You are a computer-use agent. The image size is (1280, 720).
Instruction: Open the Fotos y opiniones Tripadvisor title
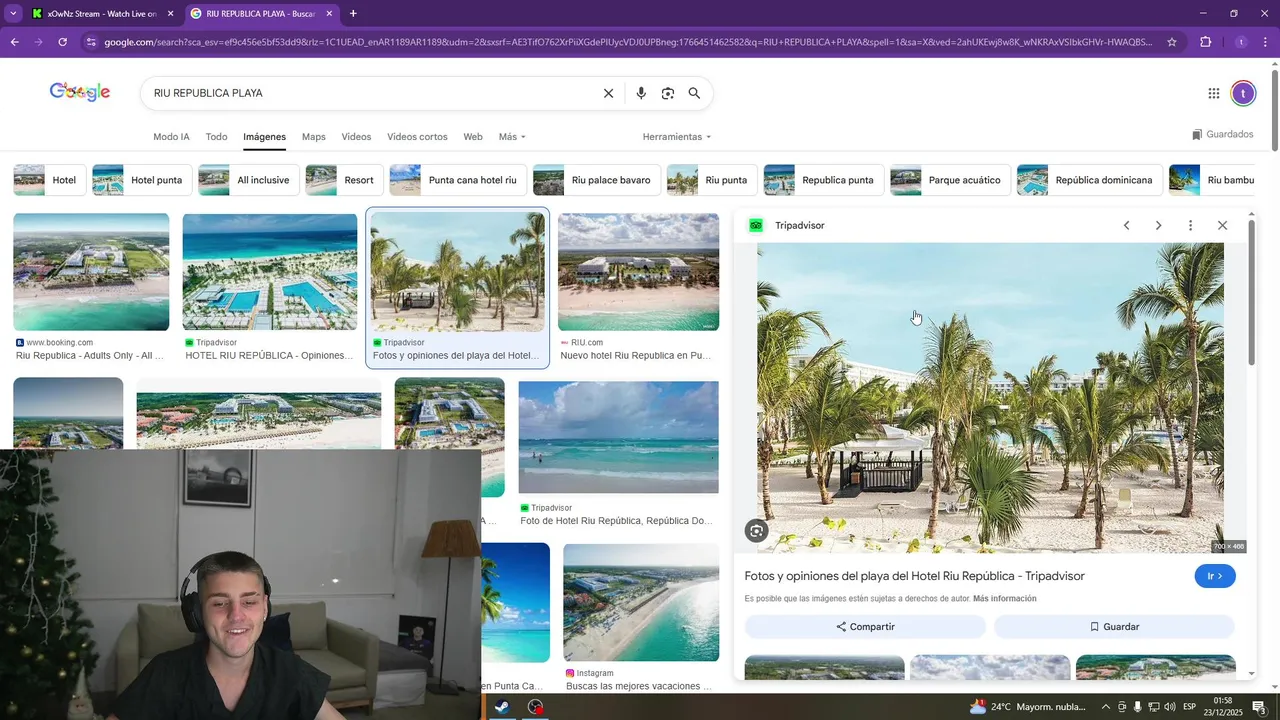click(914, 576)
